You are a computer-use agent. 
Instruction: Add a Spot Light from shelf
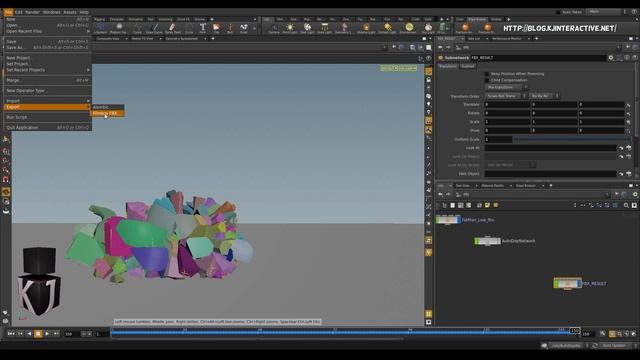[x=307, y=28]
